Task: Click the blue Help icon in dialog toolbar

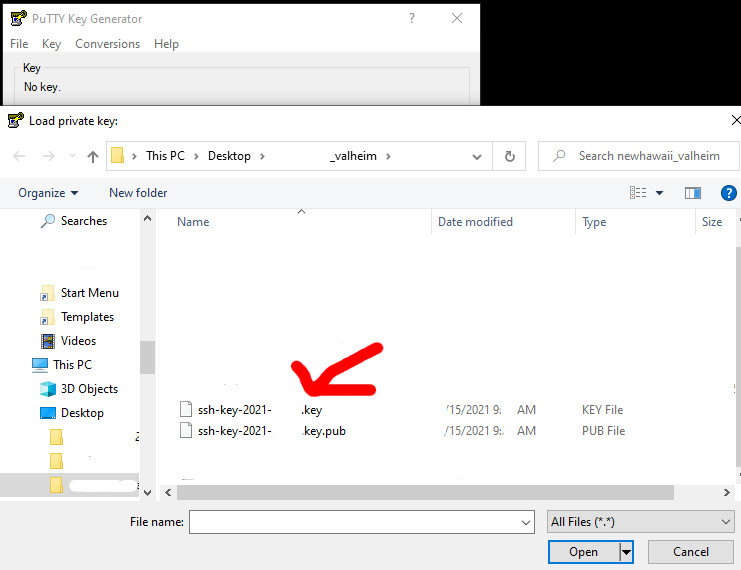Action: click(x=728, y=193)
